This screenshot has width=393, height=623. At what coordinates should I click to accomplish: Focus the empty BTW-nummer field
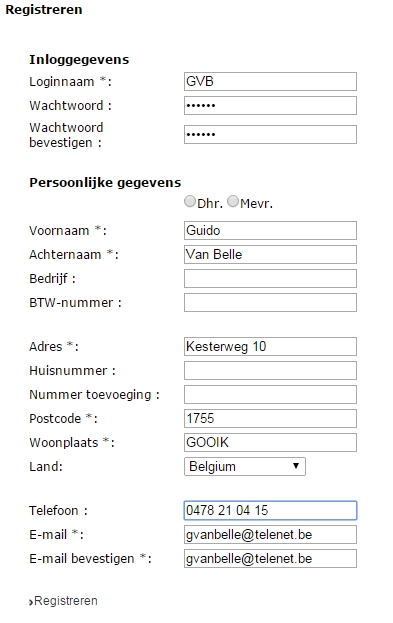pyautogui.click(x=270, y=302)
